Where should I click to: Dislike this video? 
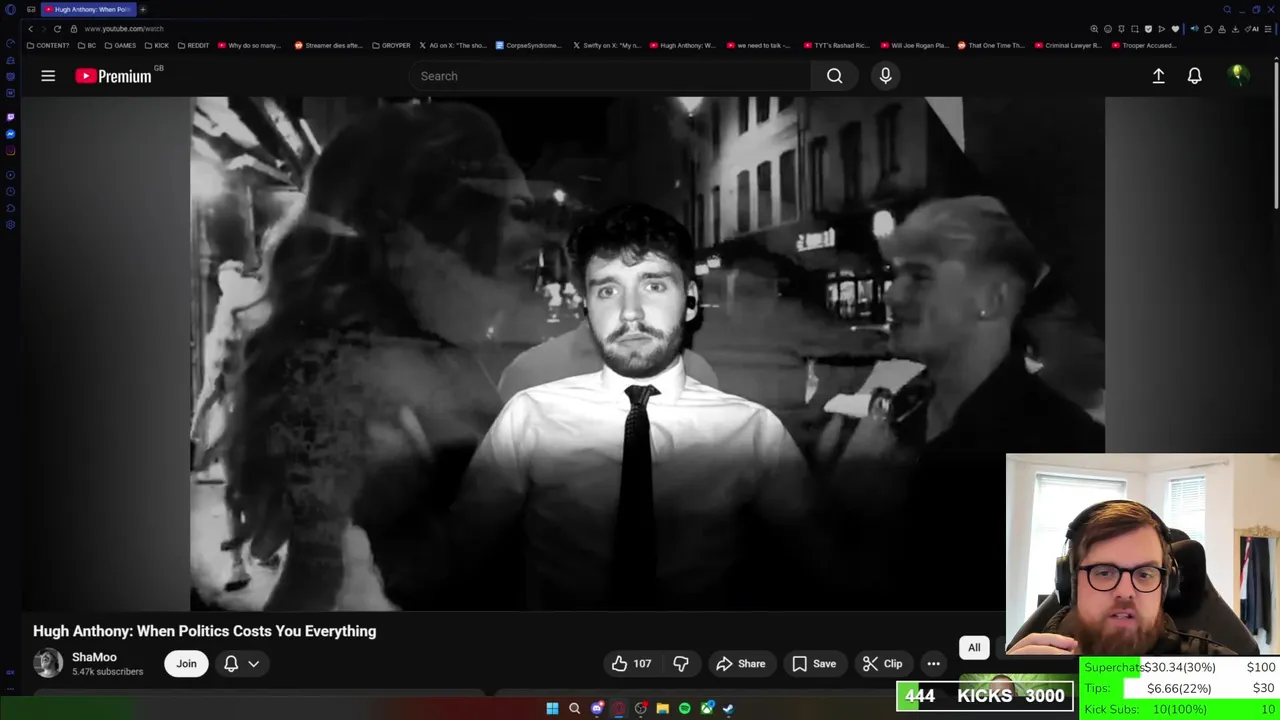pos(681,663)
